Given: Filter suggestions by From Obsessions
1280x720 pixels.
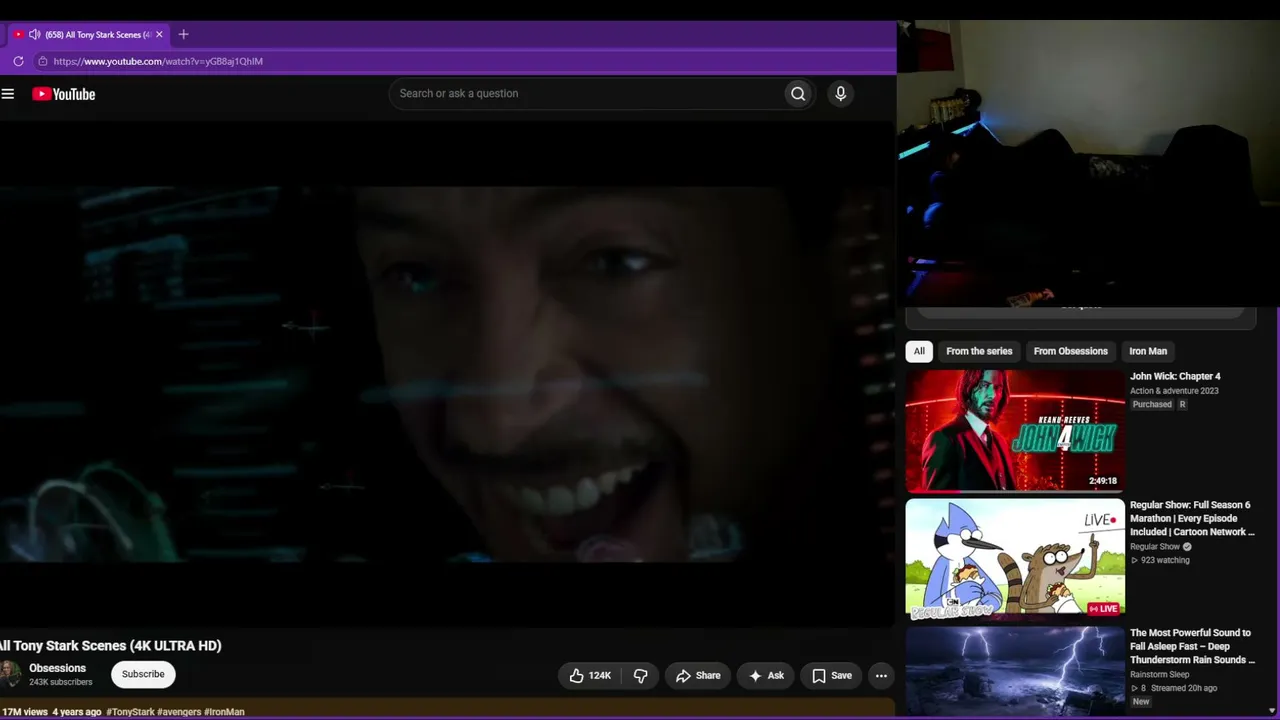Looking at the screenshot, I should (x=1070, y=351).
